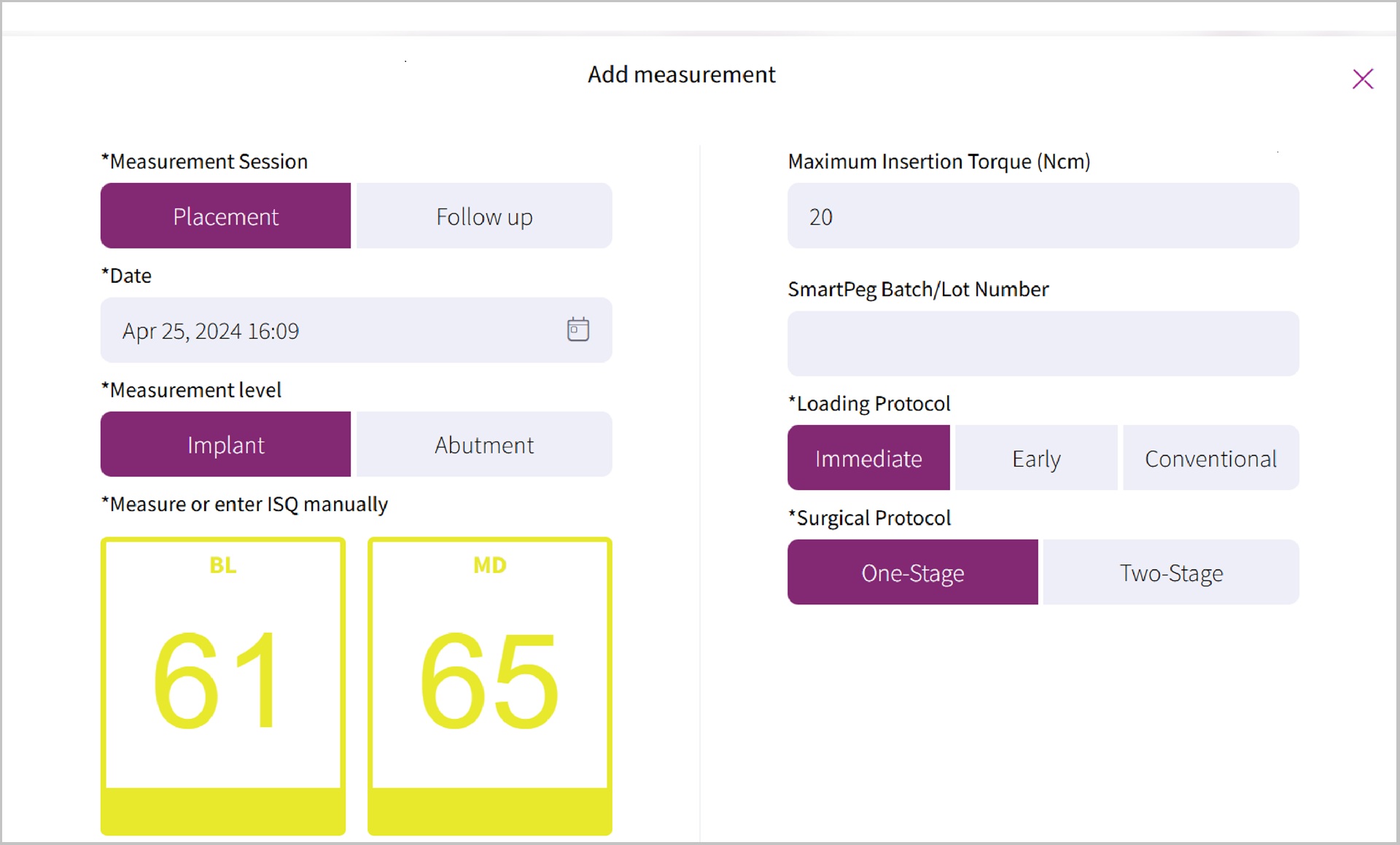Click the BL label heading

[222, 565]
